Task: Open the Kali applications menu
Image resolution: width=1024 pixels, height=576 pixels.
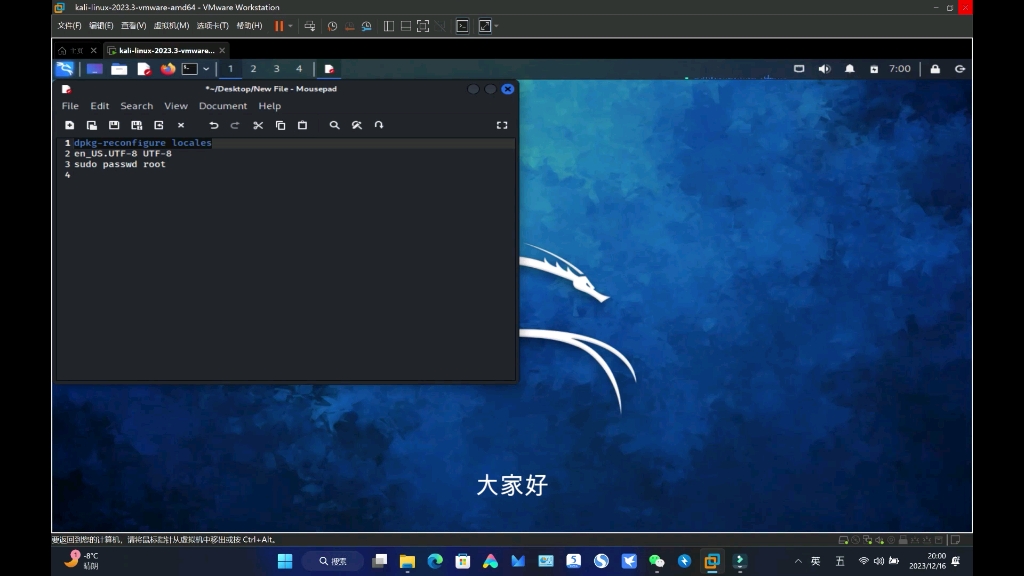Action: point(65,69)
